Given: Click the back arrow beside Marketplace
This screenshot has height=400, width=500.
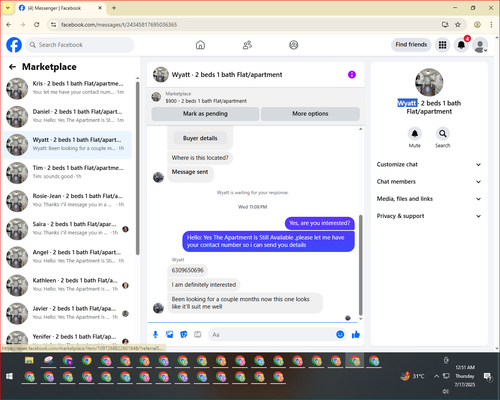Looking at the screenshot, I should [x=13, y=67].
